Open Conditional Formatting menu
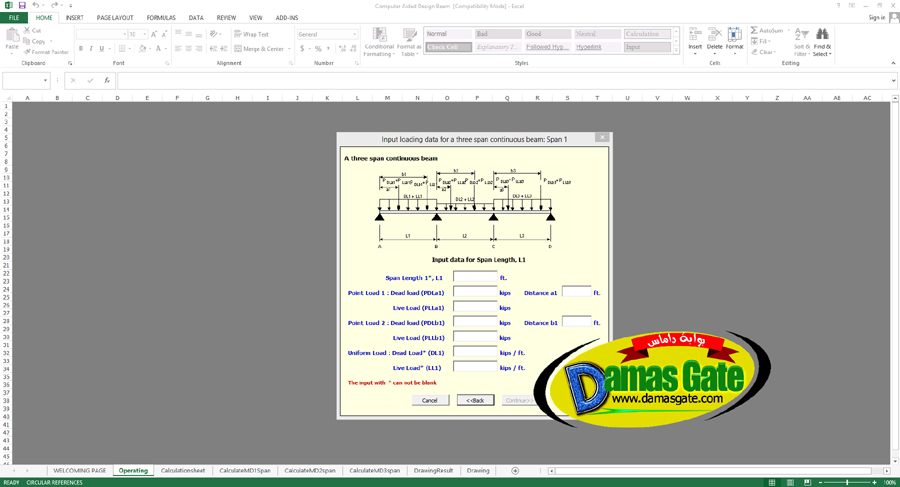900x487 pixels. click(x=379, y=42)
